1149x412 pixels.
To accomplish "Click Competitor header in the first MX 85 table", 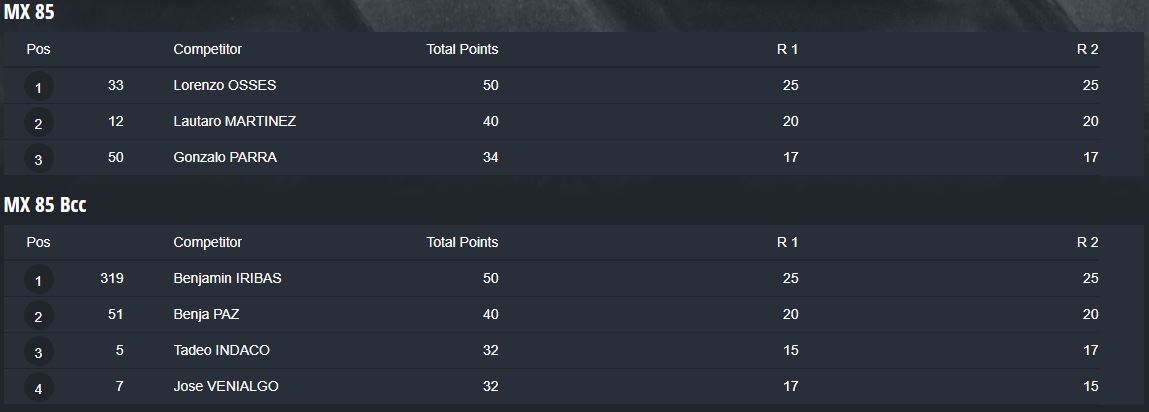I will (x=207, y=49).
